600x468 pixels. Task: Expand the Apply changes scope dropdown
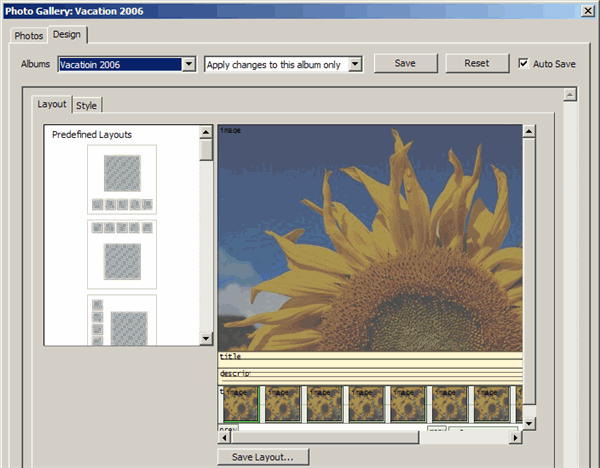355,64
